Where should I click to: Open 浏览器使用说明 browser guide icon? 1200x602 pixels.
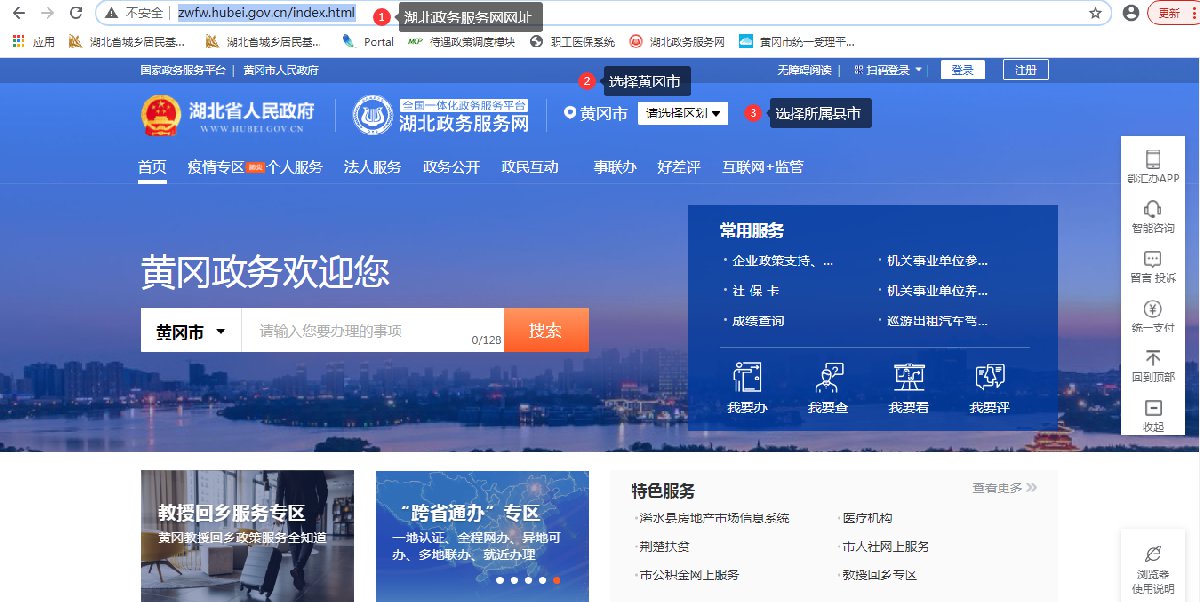[1153, 553]
